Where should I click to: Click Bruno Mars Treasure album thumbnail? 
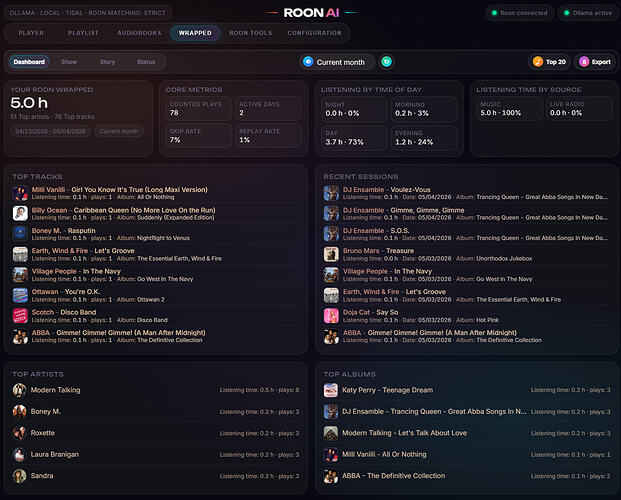331,254
